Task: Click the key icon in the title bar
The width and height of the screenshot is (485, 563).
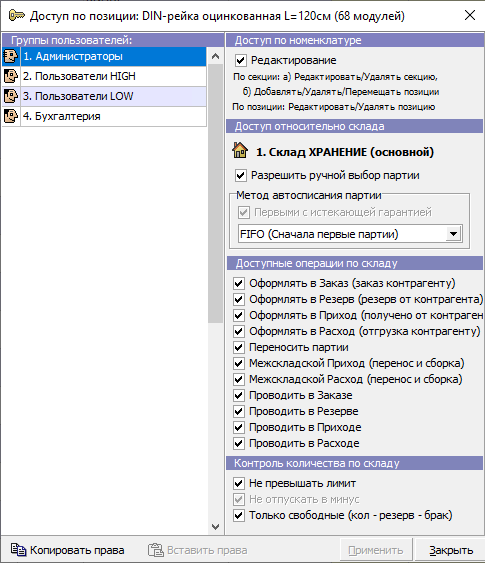Action: click(x=16, y=15)
